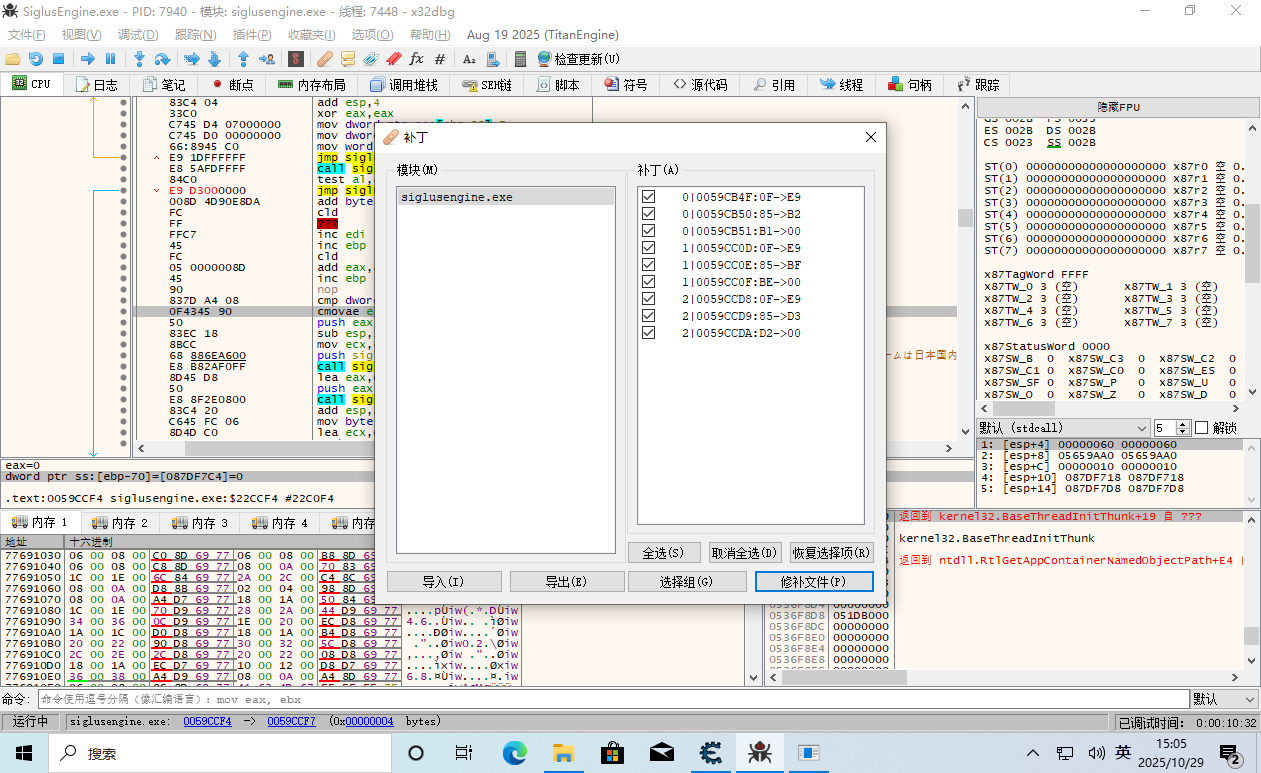Click the restart debugging toolbar icon
Screen dimensions: 1261x773
click(35, 59)
